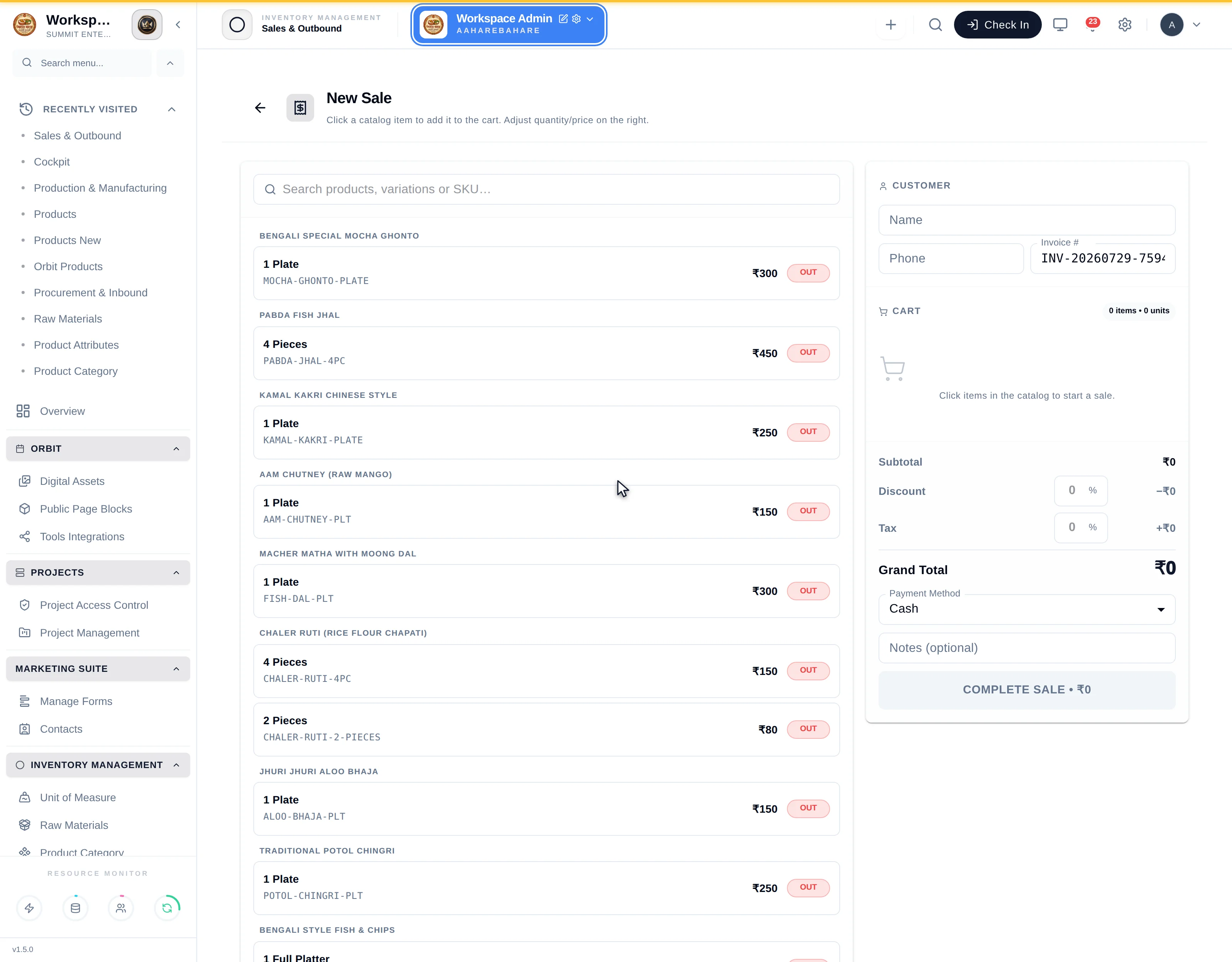Add KAMAL-KAKRI-PLATE item to cart

pos(546,433)
